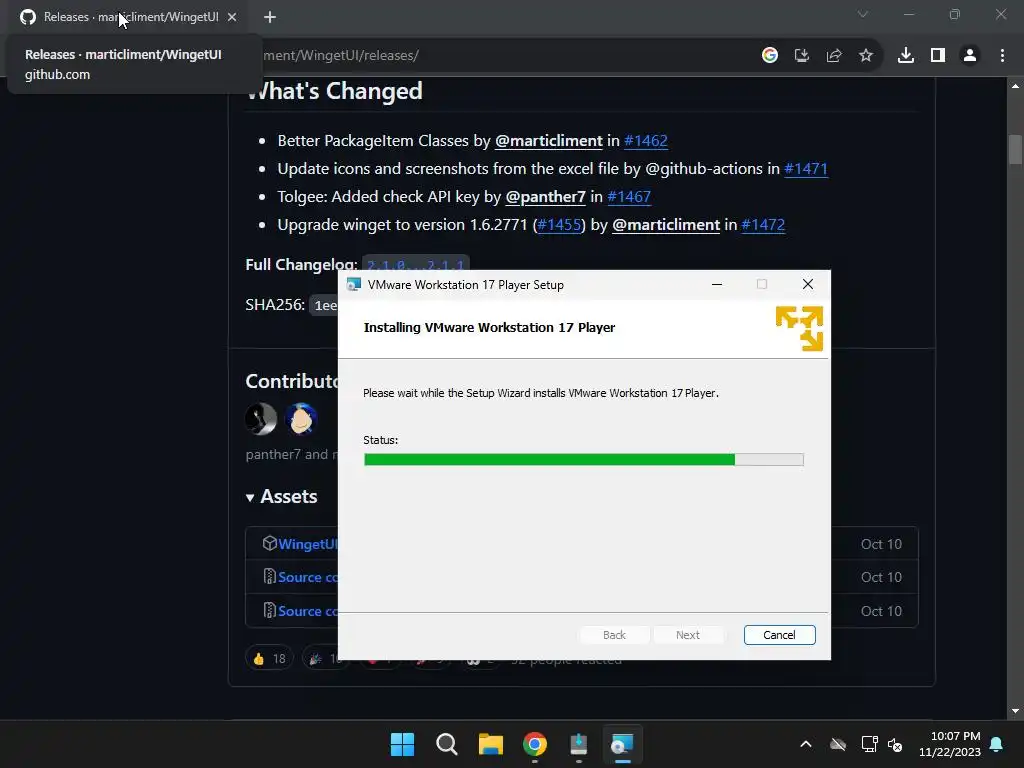
Task: Click second contributor avatar with blue hair
Action: pyautogui.click(x=301, y=419)
